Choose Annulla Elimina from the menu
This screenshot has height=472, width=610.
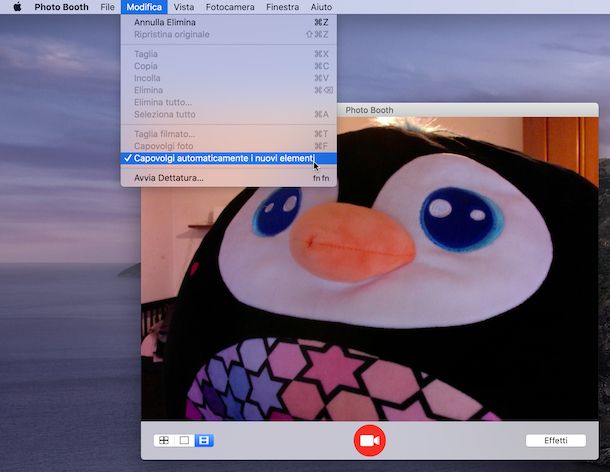[x=229, y=22]
